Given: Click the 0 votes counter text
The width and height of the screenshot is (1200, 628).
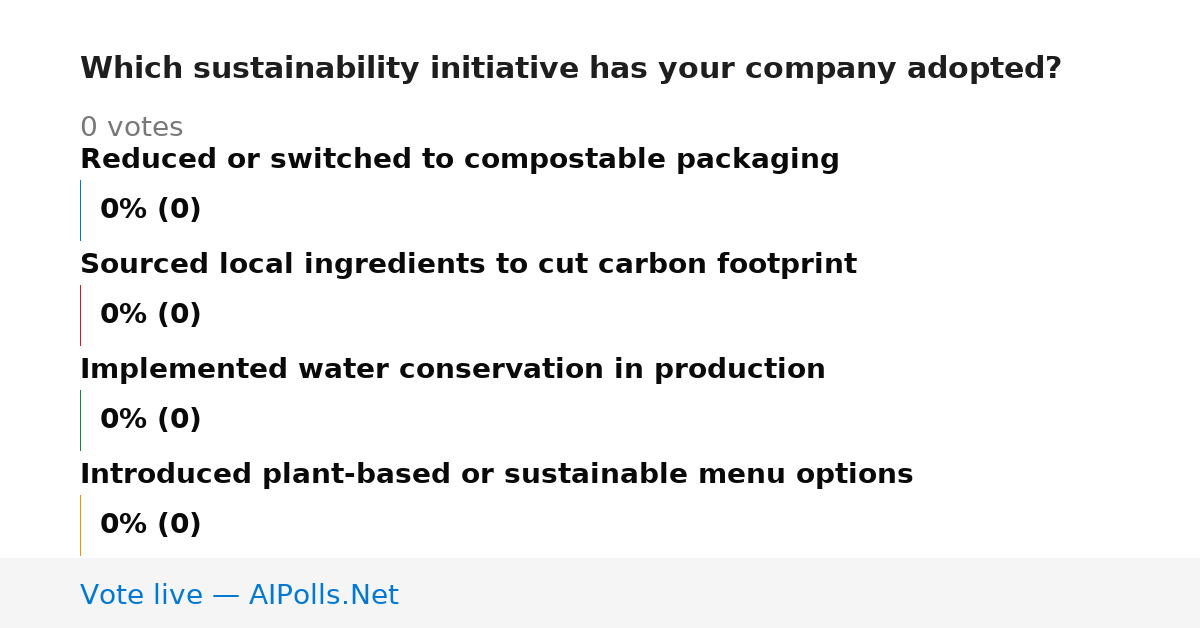Looking at the screenshot, I should 132,128.
